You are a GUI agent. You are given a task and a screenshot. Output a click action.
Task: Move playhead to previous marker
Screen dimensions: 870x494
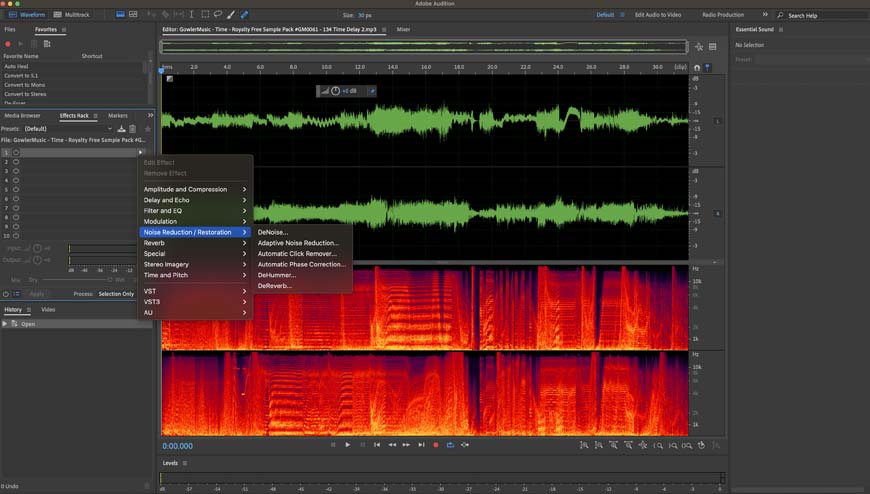pyautogui.click(x=377, y=445)
